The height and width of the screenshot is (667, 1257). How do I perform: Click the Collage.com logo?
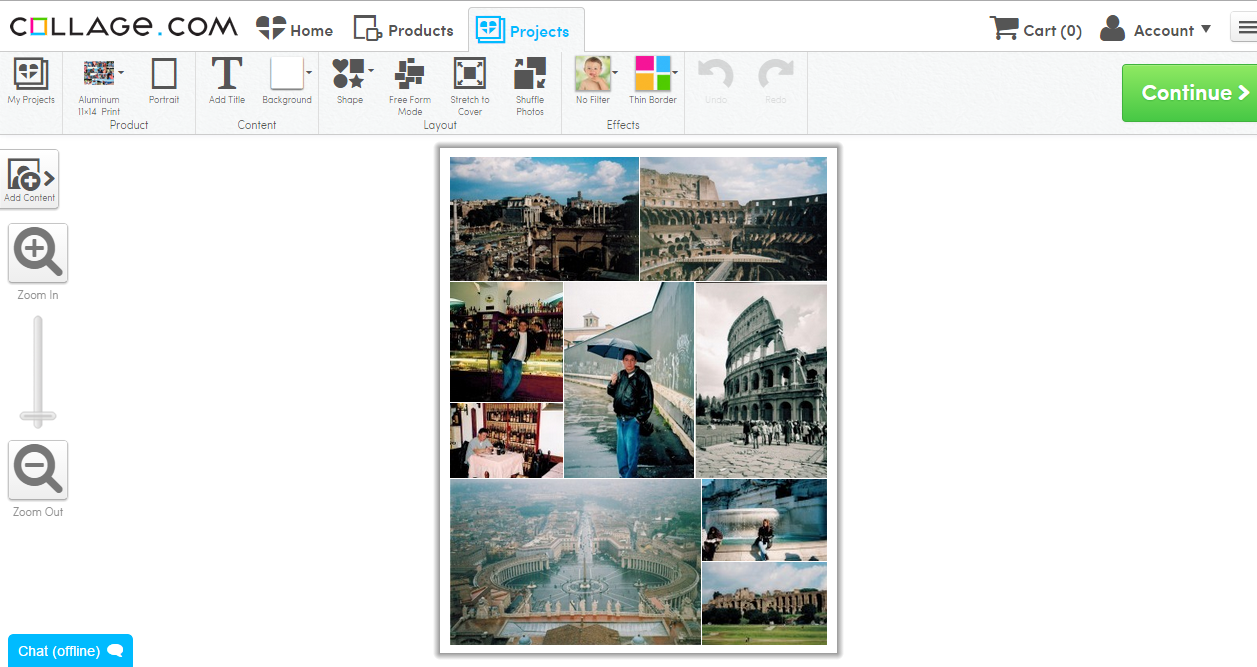click(x=124, y=27)
